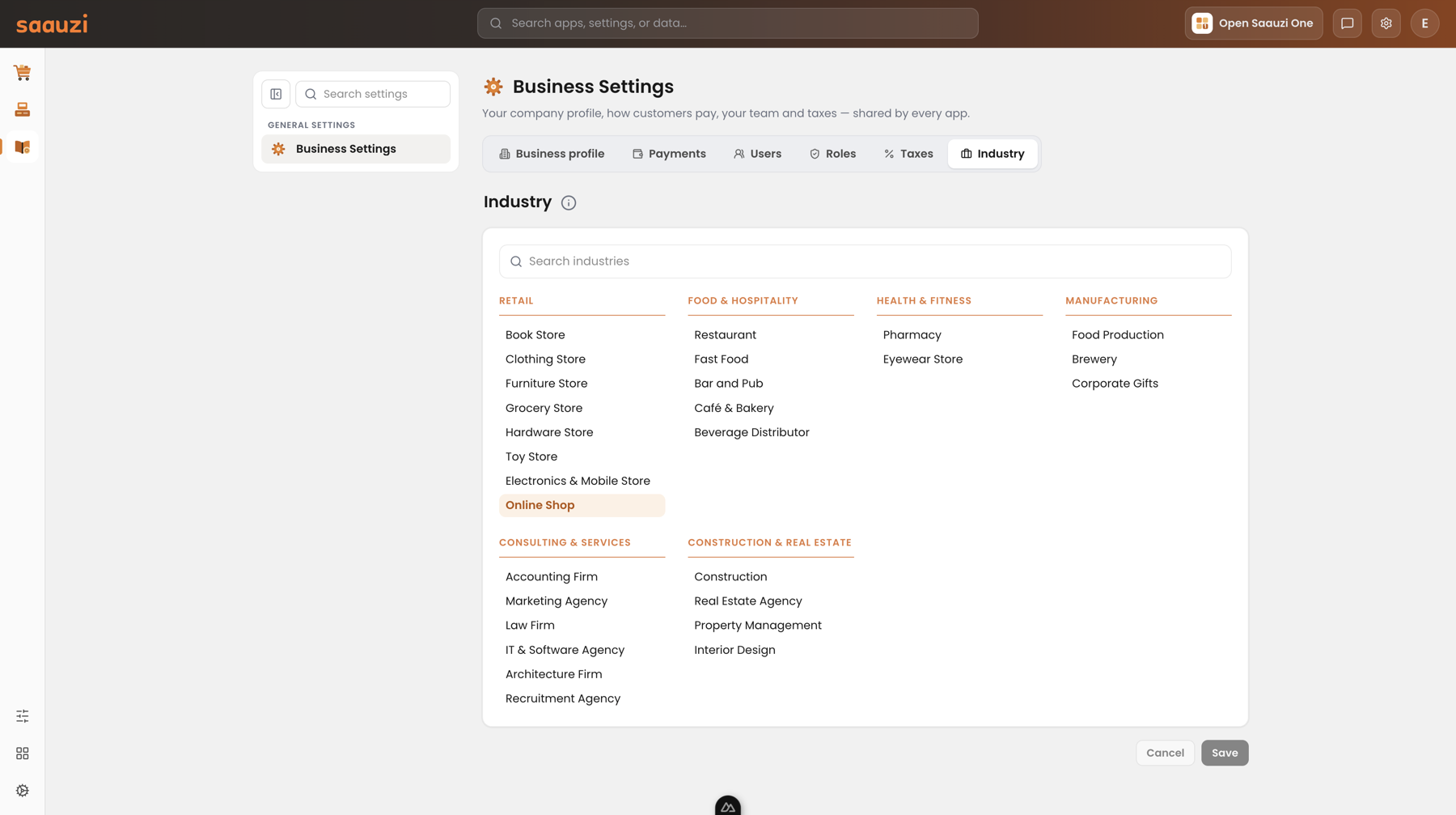This screenshot has height=815, width=1456.
Task: Collapse the settings sidebar panel icon
Action: 276,94
